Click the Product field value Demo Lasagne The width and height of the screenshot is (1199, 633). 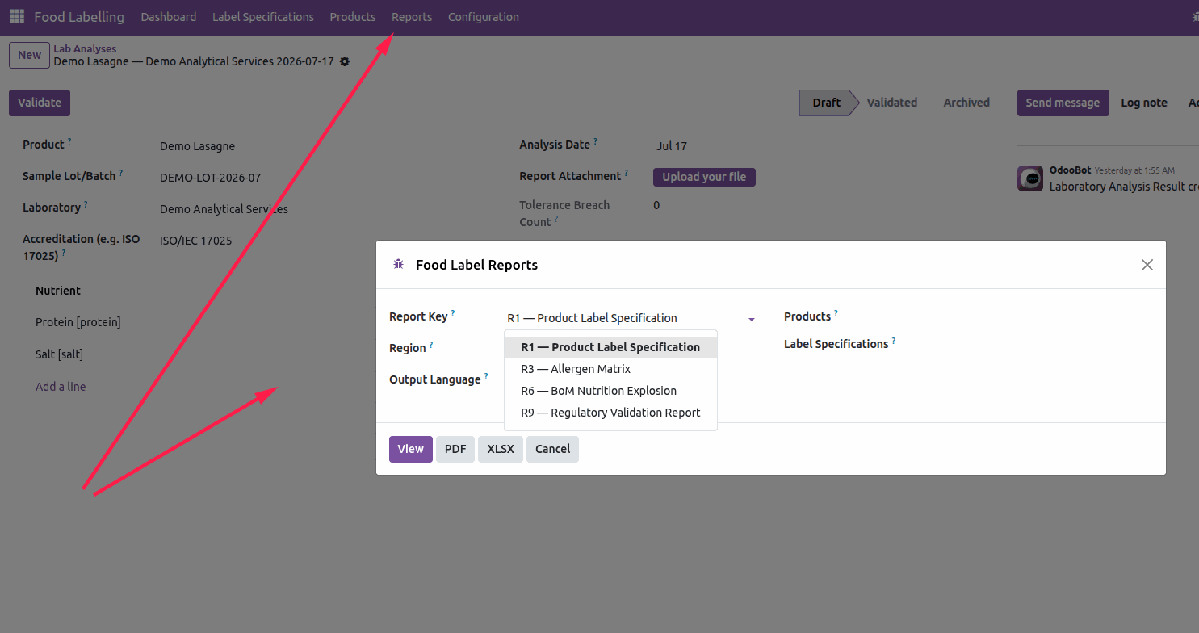click(x=197, y=146)
